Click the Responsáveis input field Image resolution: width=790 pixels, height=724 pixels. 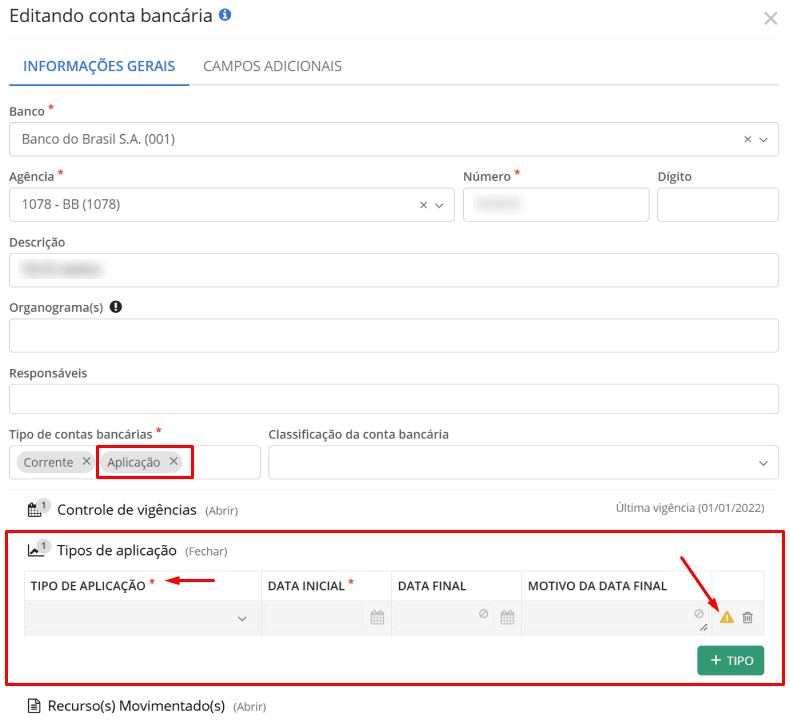pyautogui.click(x=393, y=399)
